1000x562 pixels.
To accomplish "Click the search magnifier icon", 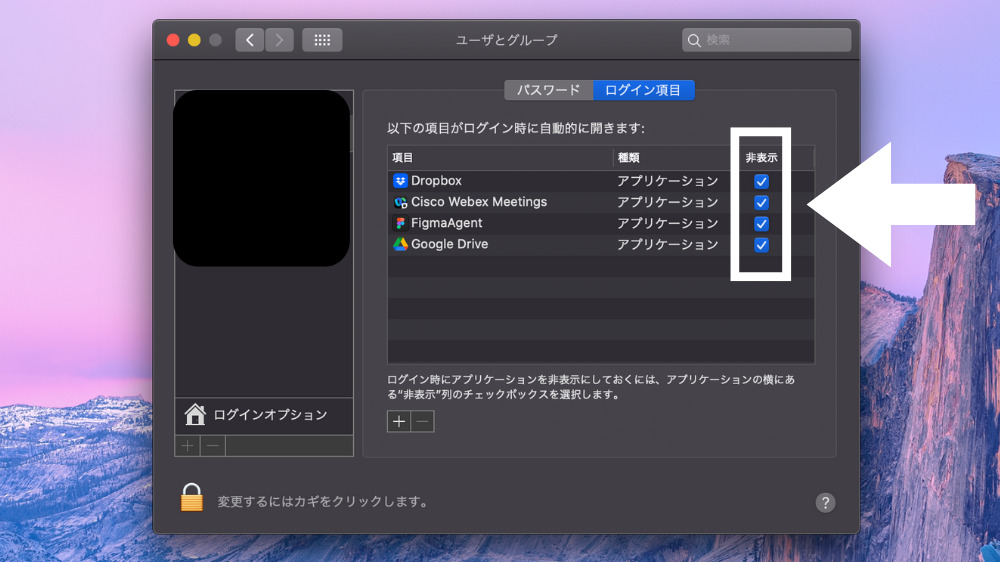I will (694, 40).
